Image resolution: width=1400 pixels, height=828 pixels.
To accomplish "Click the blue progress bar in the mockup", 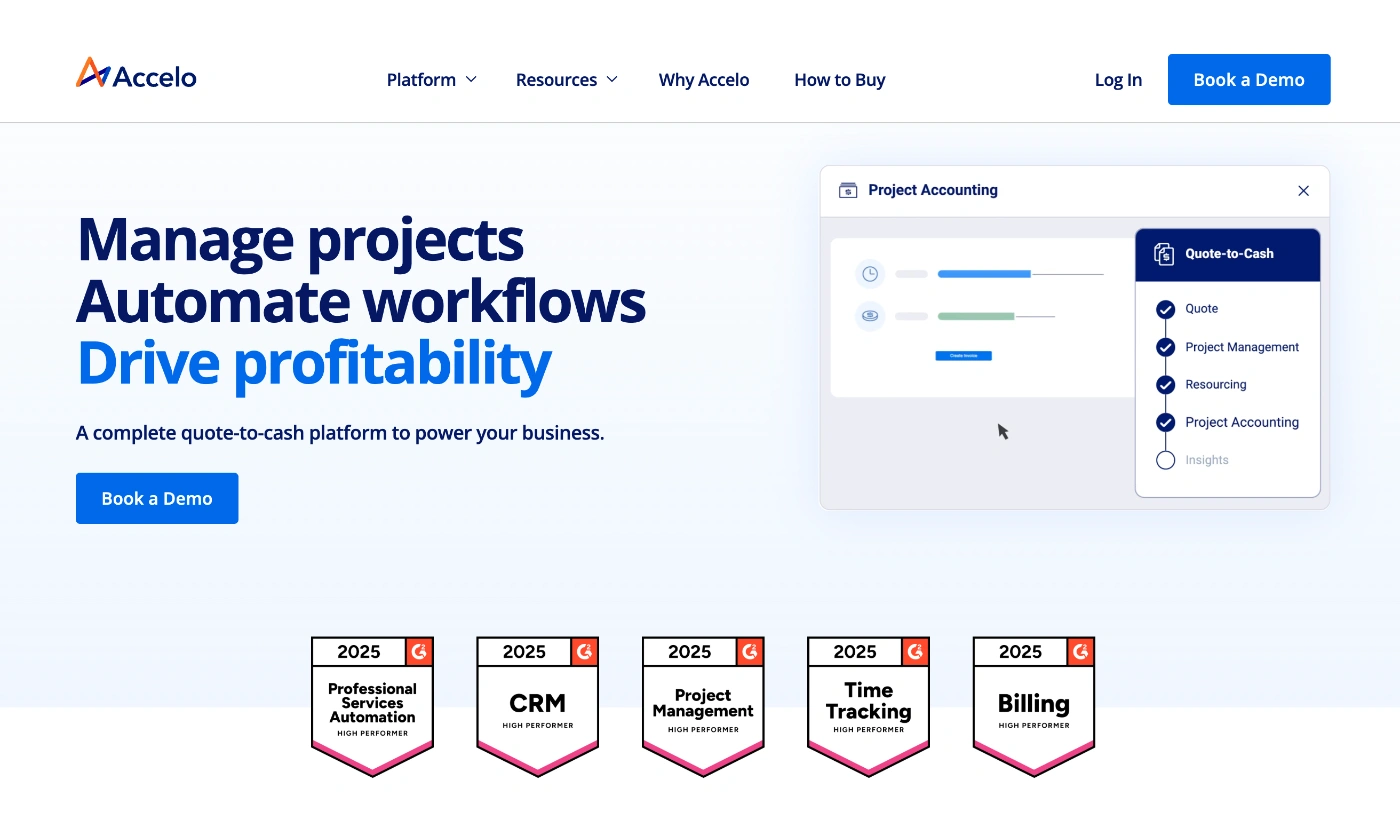I will click(984, 274).
